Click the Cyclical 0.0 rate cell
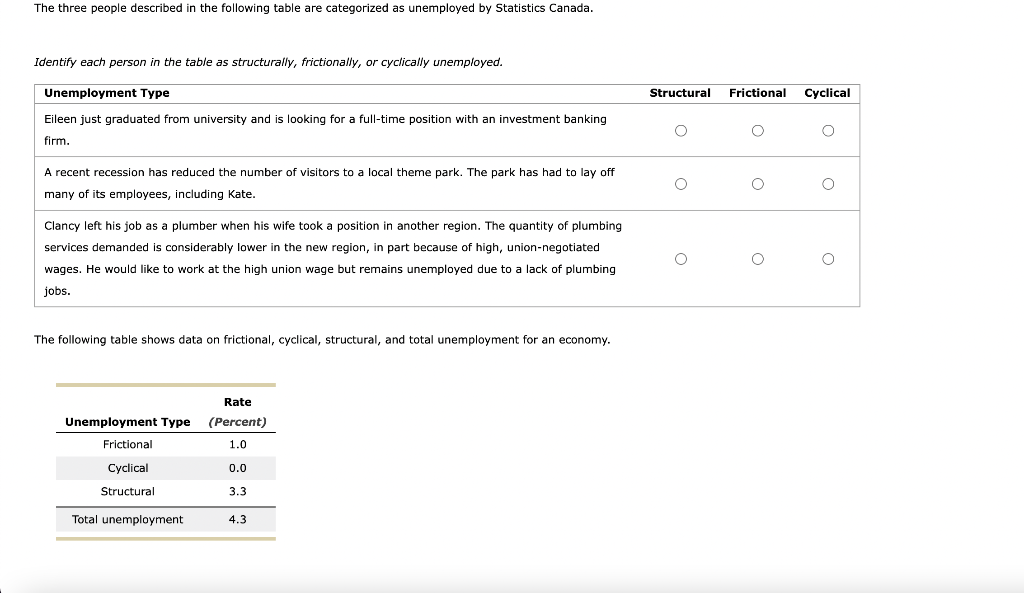Image resolution: width=1024 pixels, height=593 pixels. (x=237, y=467)
